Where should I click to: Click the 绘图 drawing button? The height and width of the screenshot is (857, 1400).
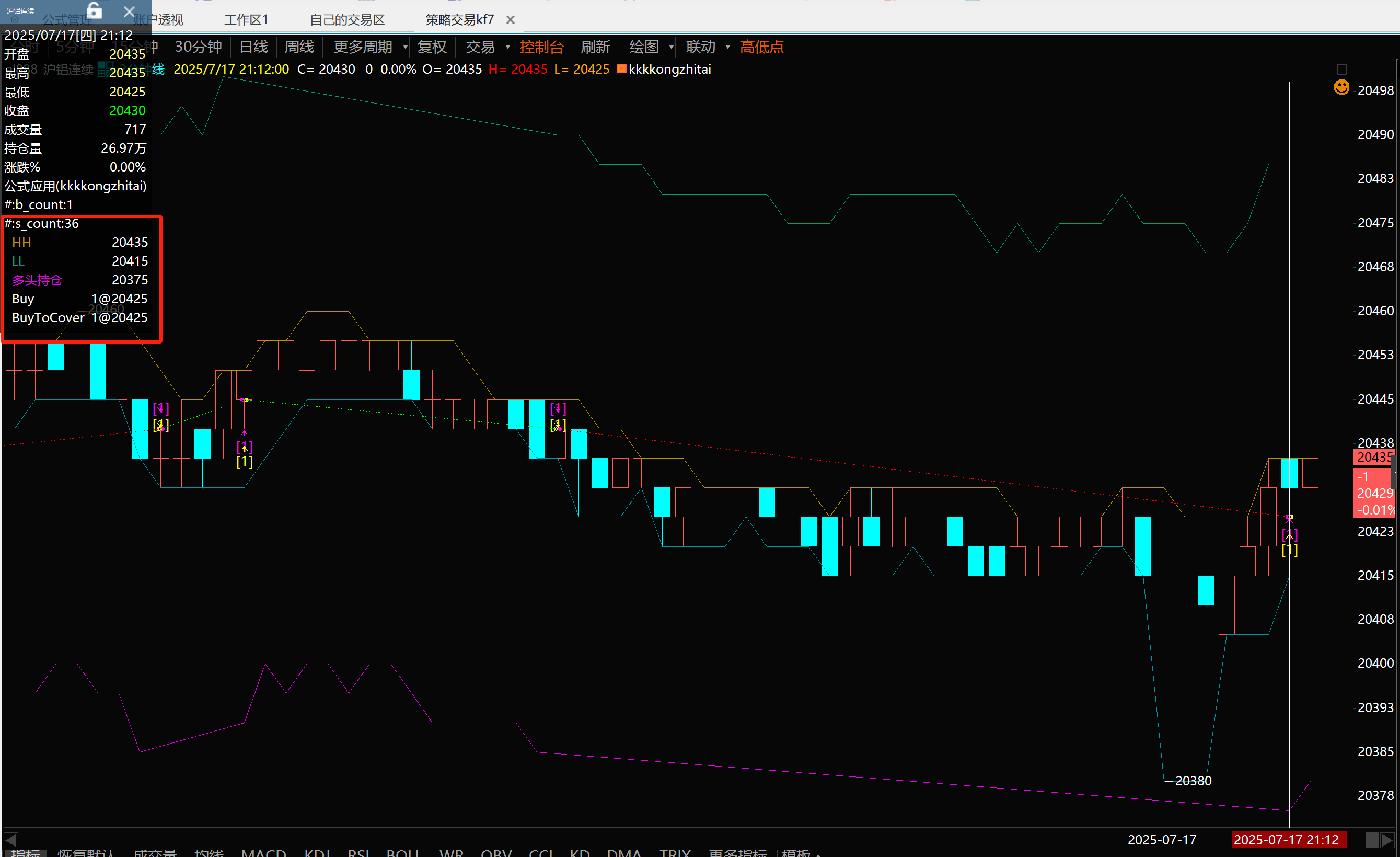pos(644,47)
